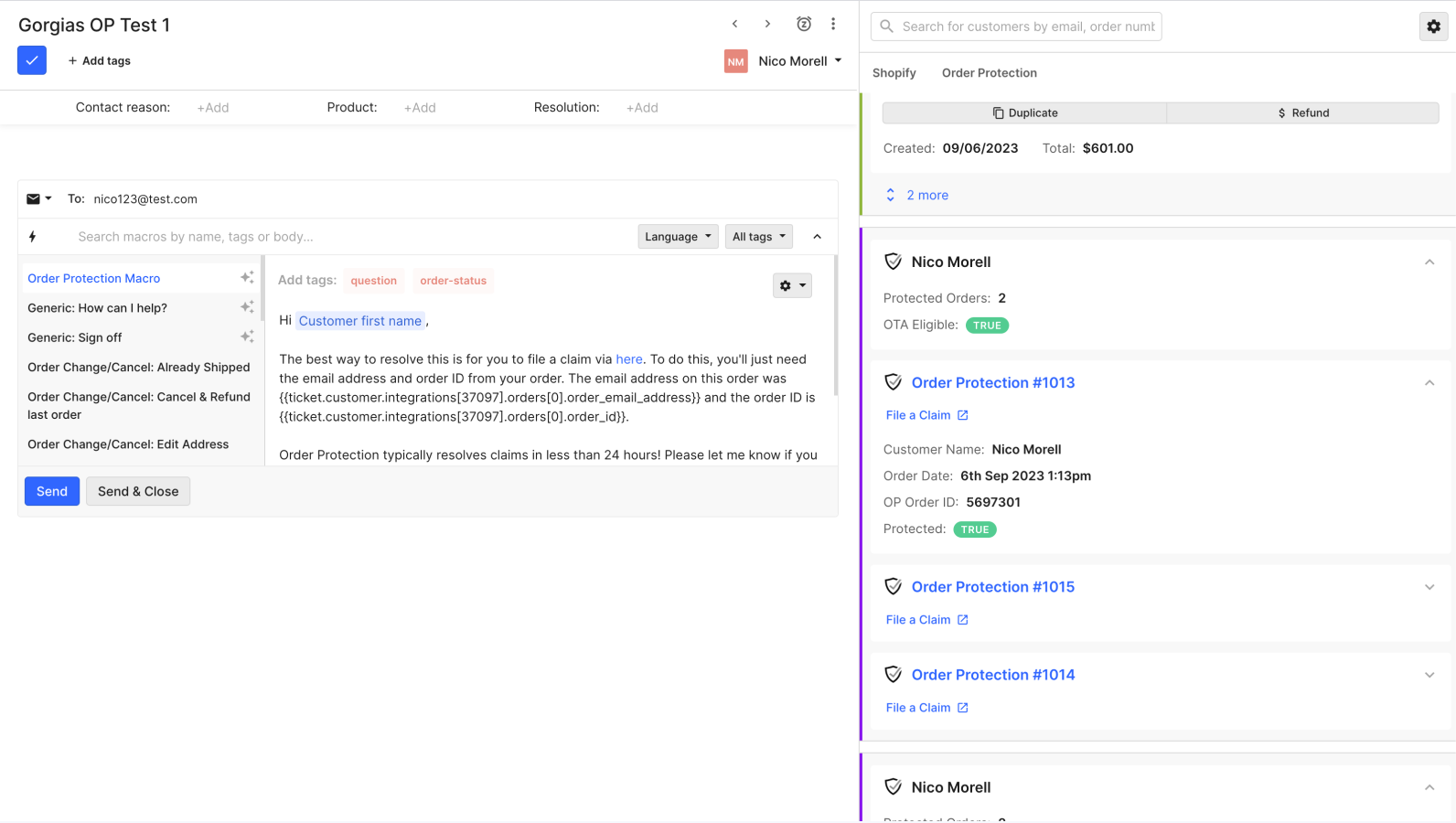Open Nico Morell assignee dropdown

pos(800,61)
